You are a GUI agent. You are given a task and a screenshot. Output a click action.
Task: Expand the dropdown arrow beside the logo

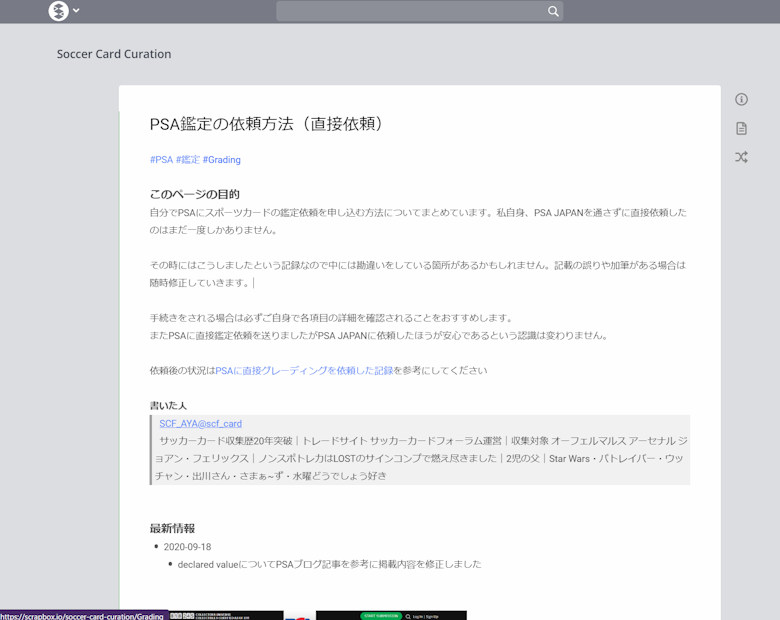[x=77, y=11]
